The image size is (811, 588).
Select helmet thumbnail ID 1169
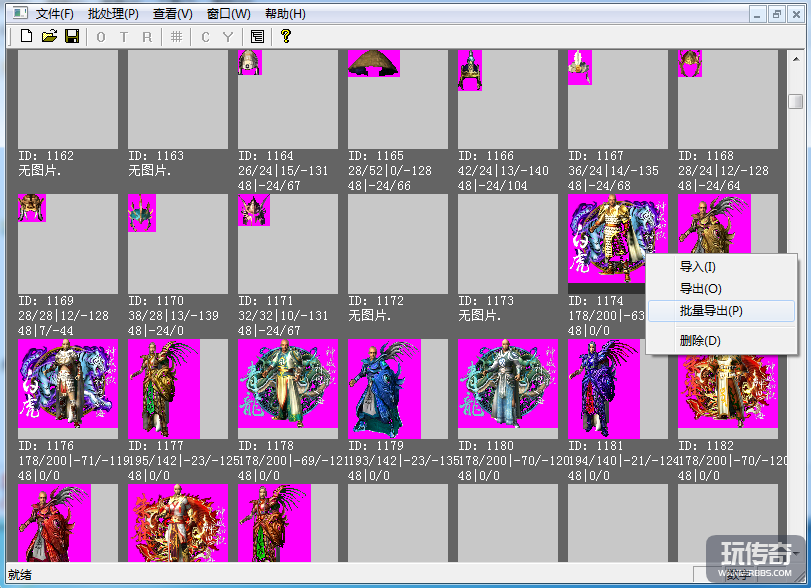click(68, 244)
